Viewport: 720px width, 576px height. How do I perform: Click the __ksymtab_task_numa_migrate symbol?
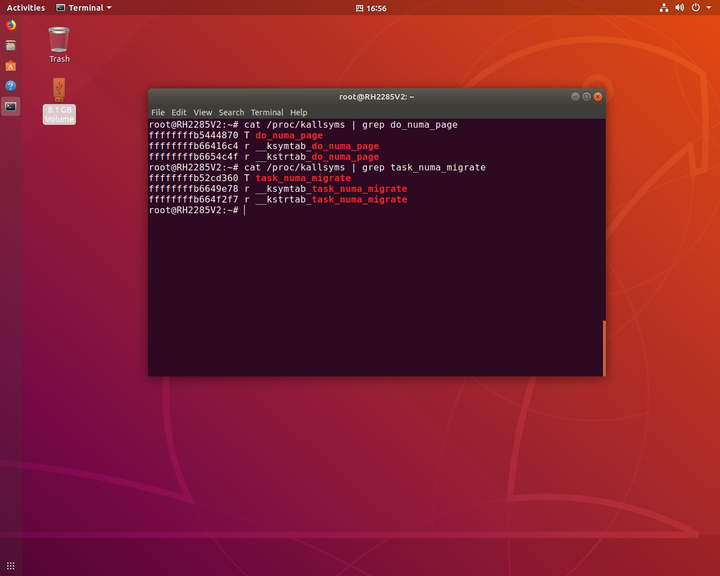tap(331, 189)
